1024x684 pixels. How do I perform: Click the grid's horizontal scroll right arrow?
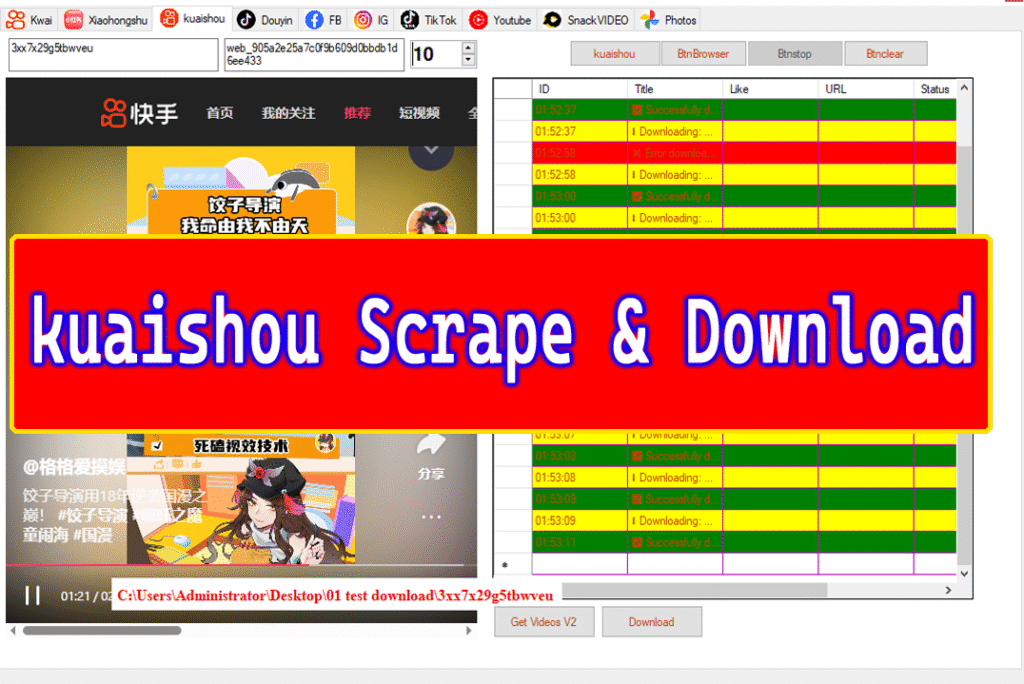[x=948, y=590]
